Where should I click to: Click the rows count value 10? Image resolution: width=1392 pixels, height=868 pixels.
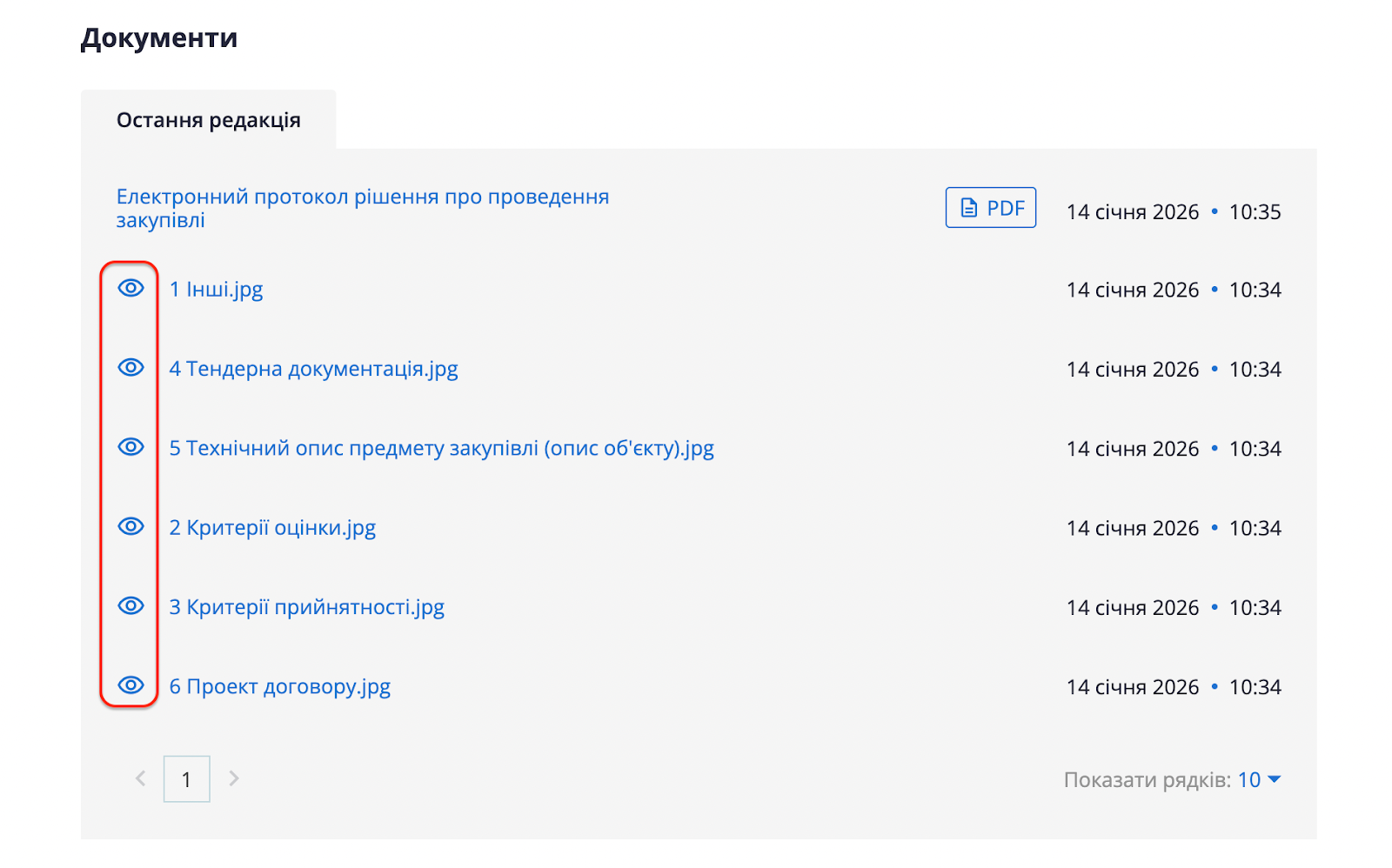pos(1249,780)
